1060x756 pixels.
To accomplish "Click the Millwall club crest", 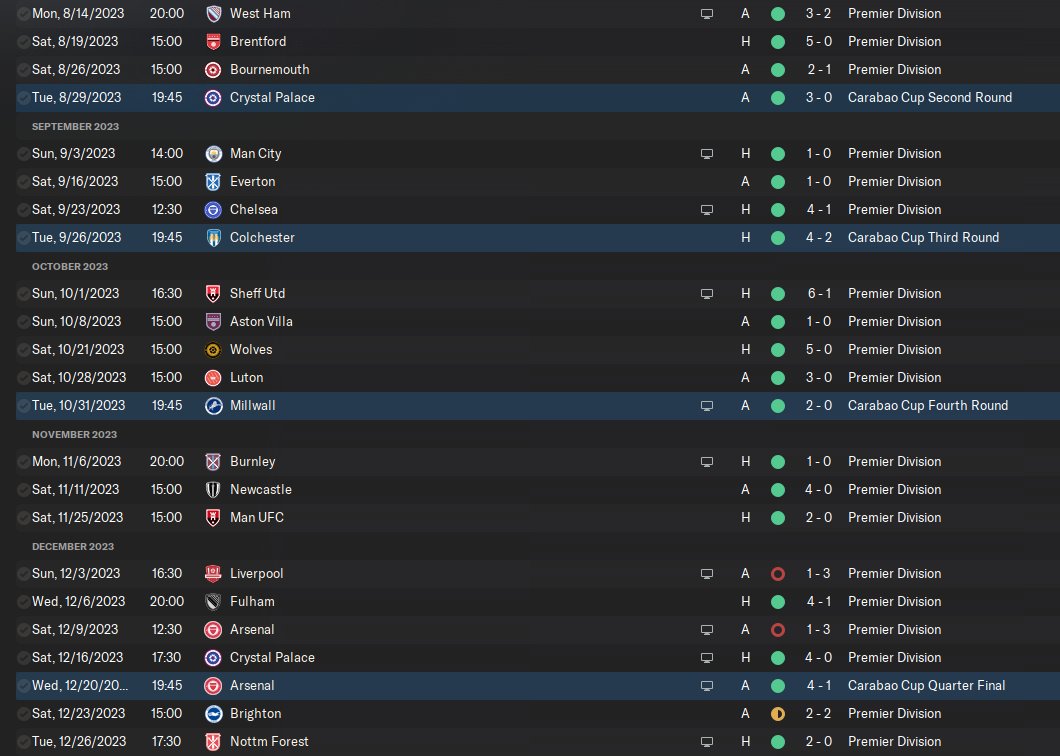I will point(213,406).
